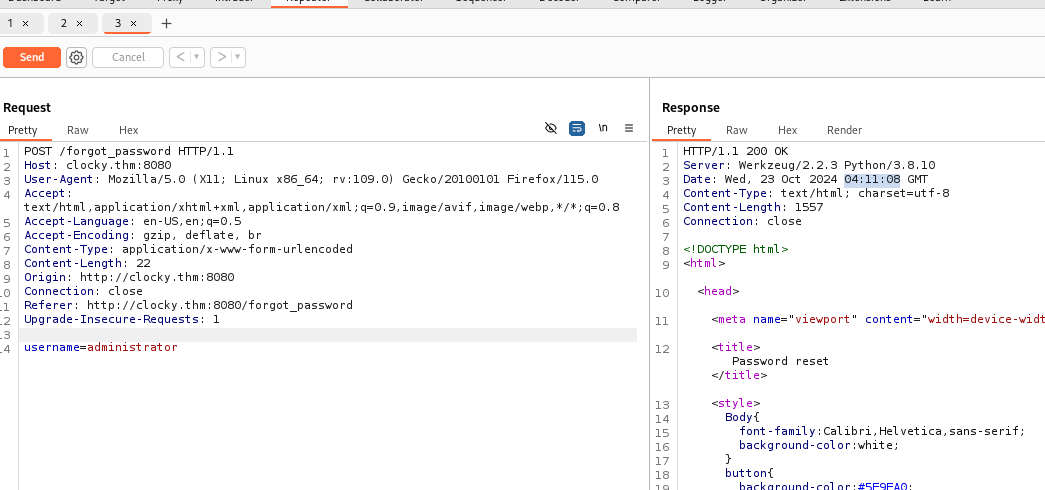
Task: Click the 'Server: Werkzeug/2.2.3' header
Action: [x=809, y=165]
